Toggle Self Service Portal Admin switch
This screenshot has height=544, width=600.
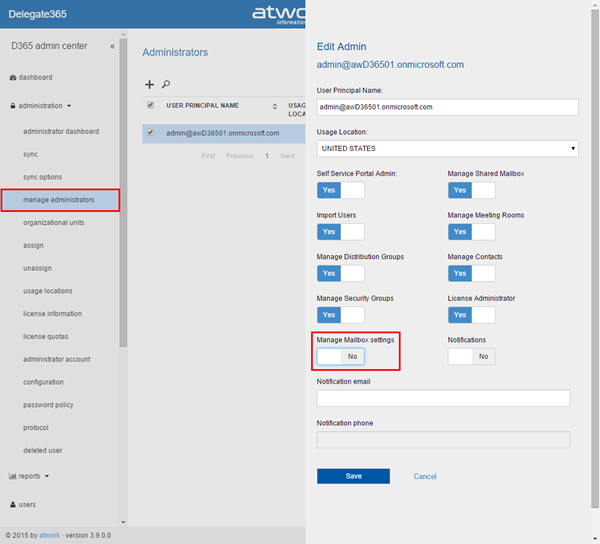click(x=341, y=190)
